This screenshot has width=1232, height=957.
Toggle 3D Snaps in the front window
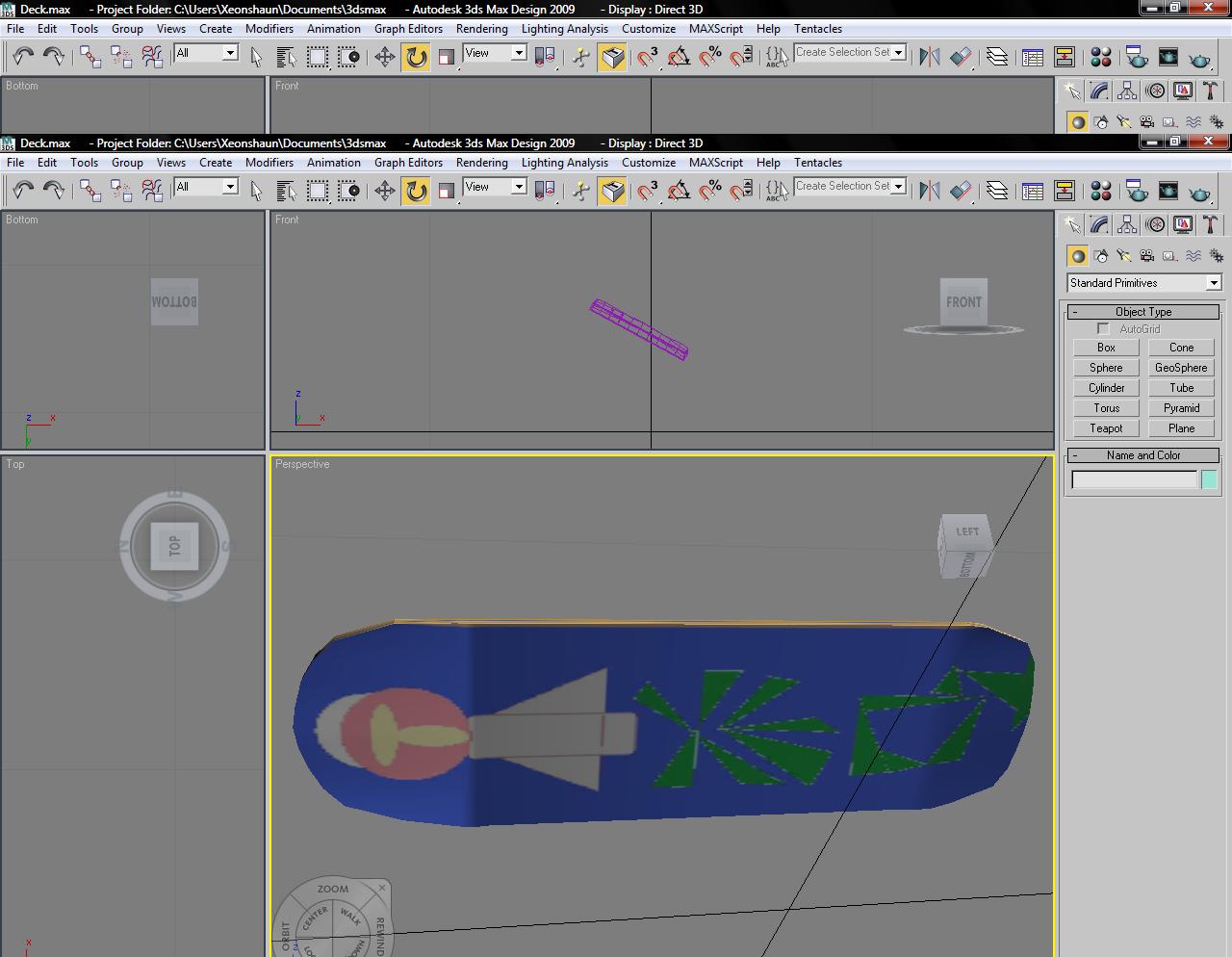(x=648, y=191)
